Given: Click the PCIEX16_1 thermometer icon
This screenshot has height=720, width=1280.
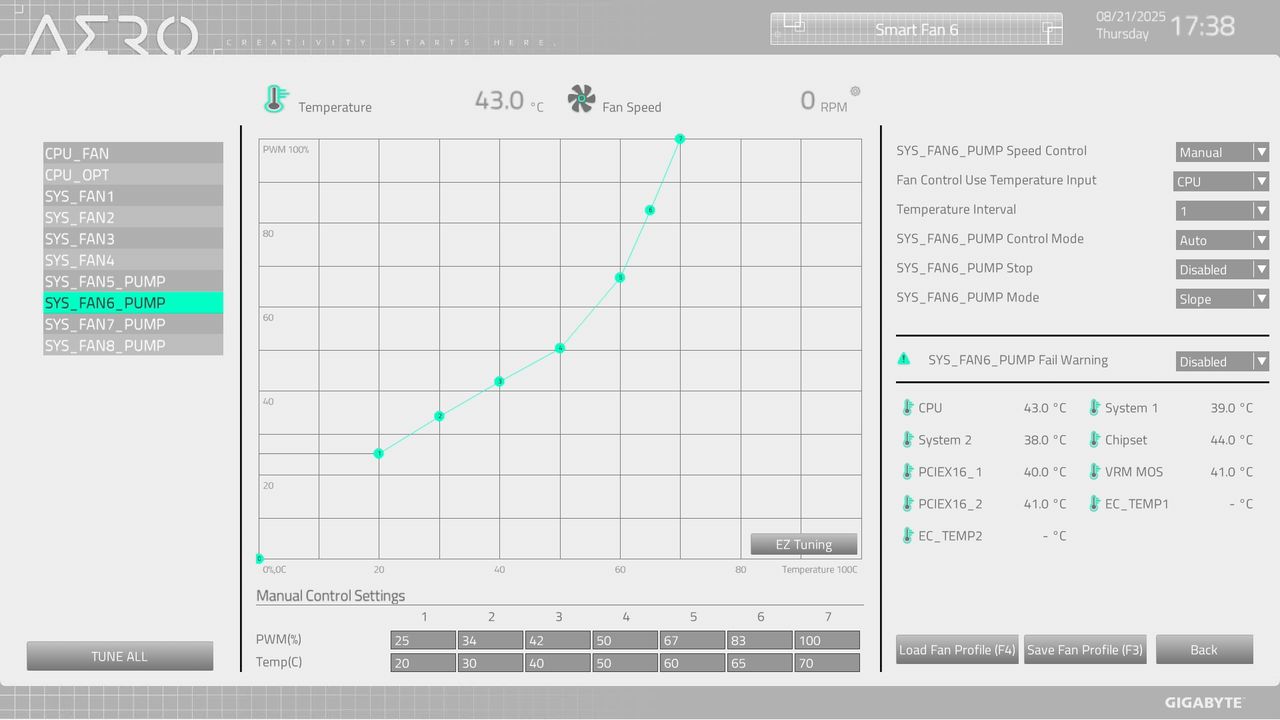Looking at the screenshot, I should tap(908, 472).
